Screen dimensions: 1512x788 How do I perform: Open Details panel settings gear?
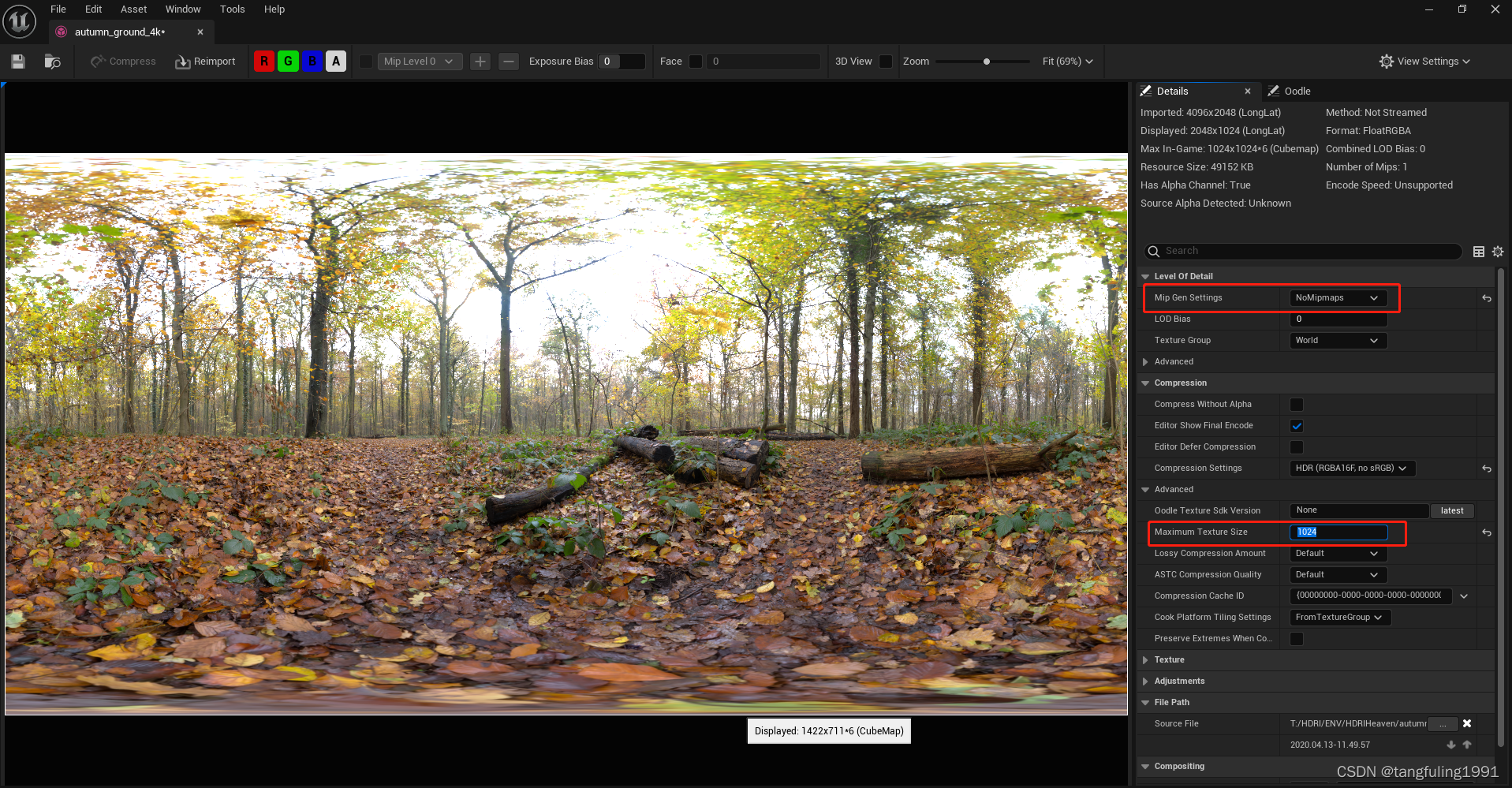pyautogui.click(x=1498, y=252)
